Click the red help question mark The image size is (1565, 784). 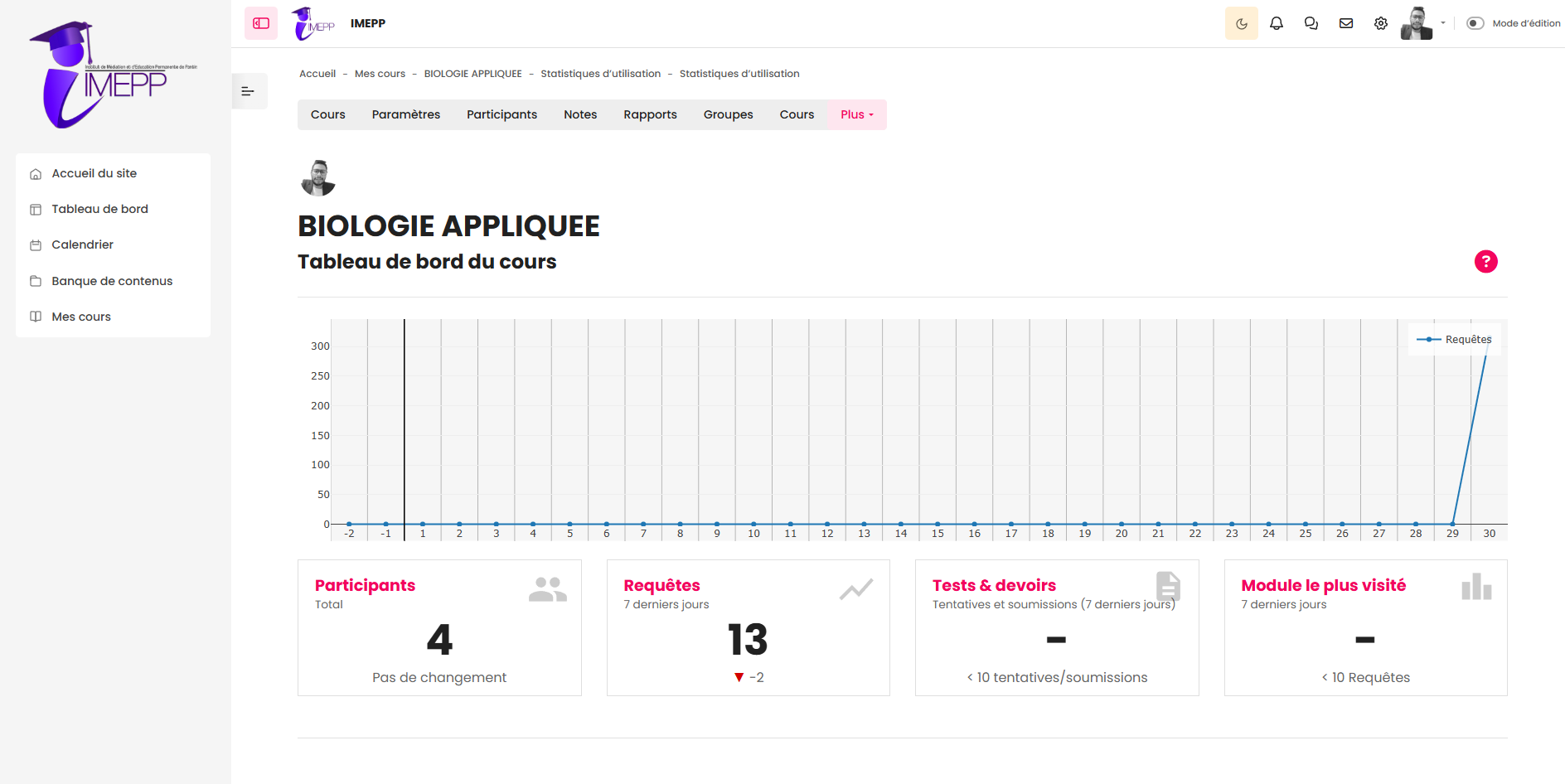(1485, 262)
